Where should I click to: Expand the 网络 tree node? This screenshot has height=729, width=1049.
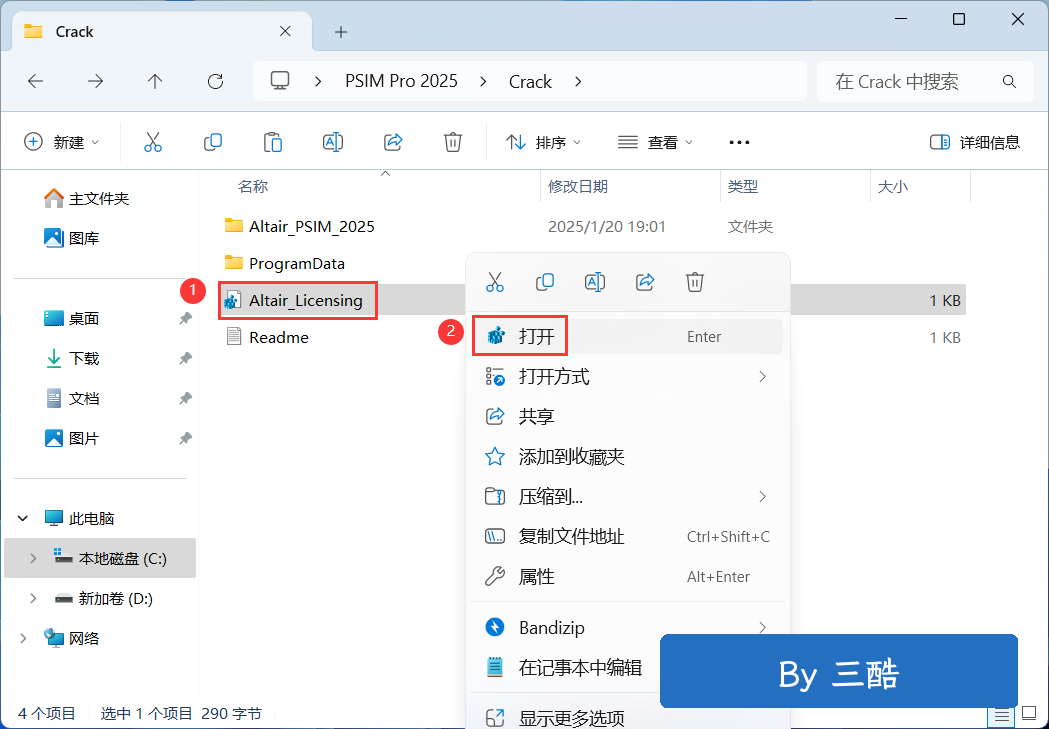click(x=23, y=638)
